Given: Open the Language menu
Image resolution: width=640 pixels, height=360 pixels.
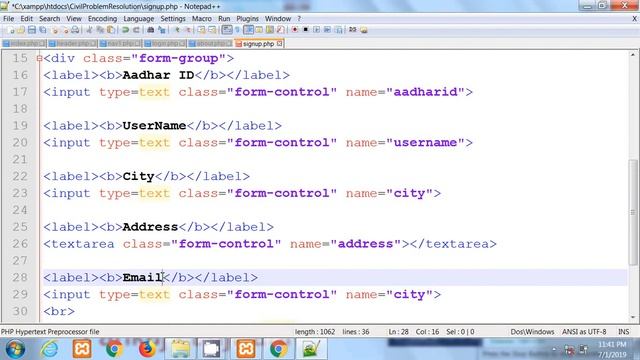Looking at the screenshot, I should coord(139,19).
